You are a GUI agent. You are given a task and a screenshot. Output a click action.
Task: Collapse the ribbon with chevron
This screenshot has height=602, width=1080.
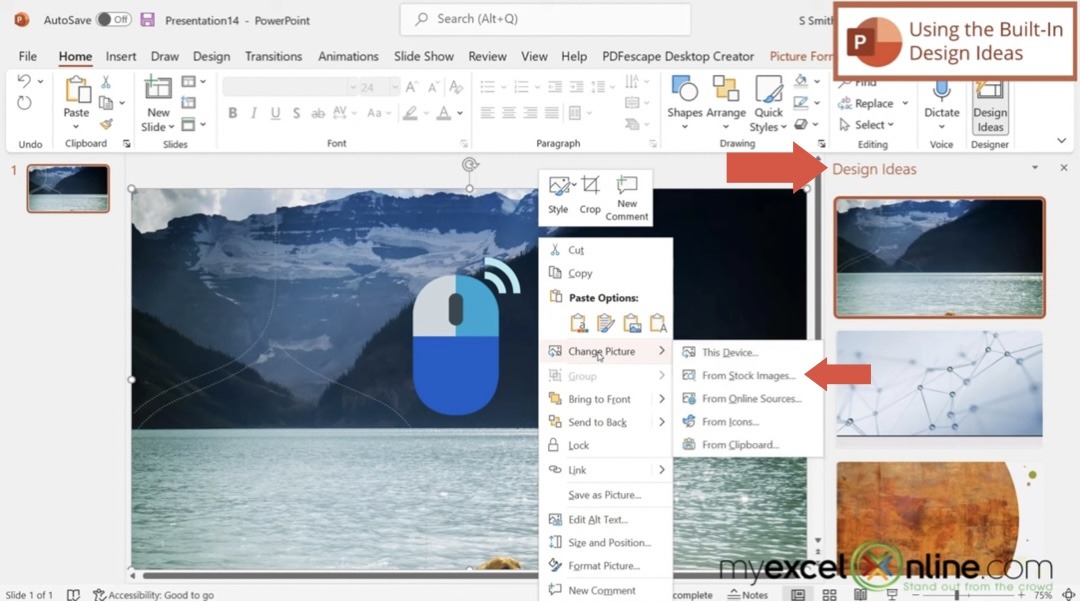[1061, 141]
